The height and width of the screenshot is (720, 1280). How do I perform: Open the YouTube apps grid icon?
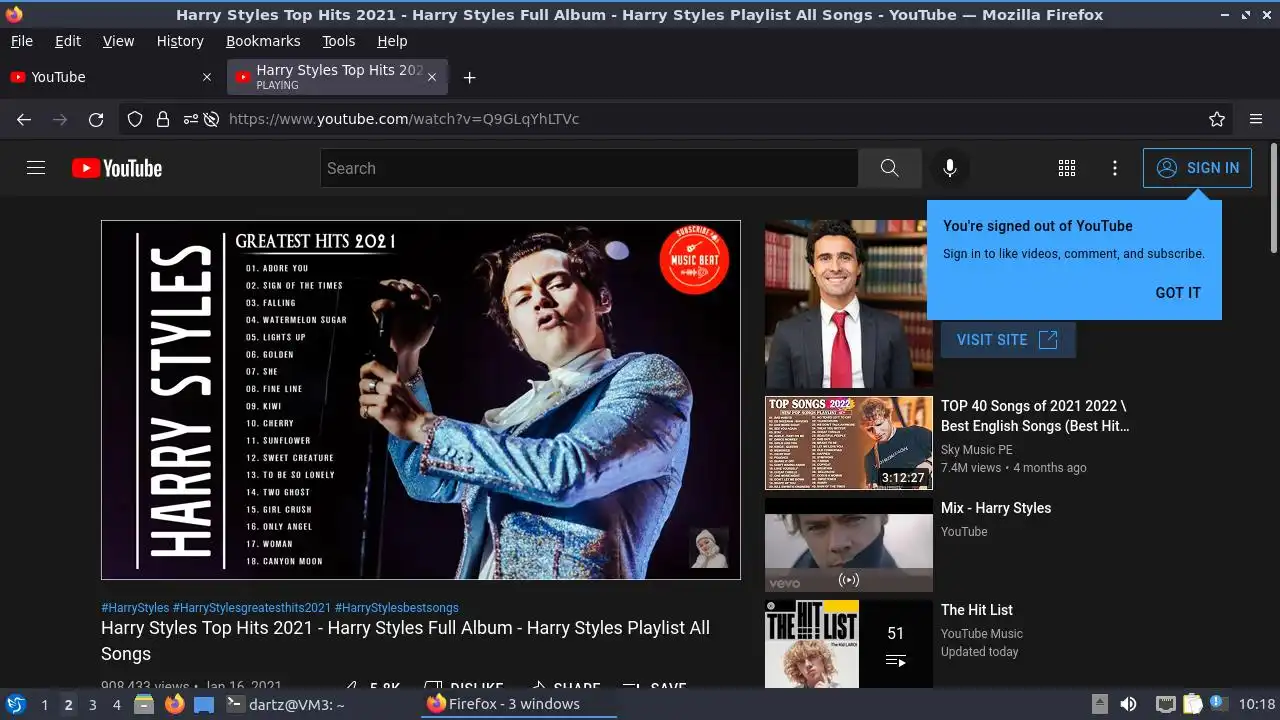pyautogui.click(x=1067, y=168)
